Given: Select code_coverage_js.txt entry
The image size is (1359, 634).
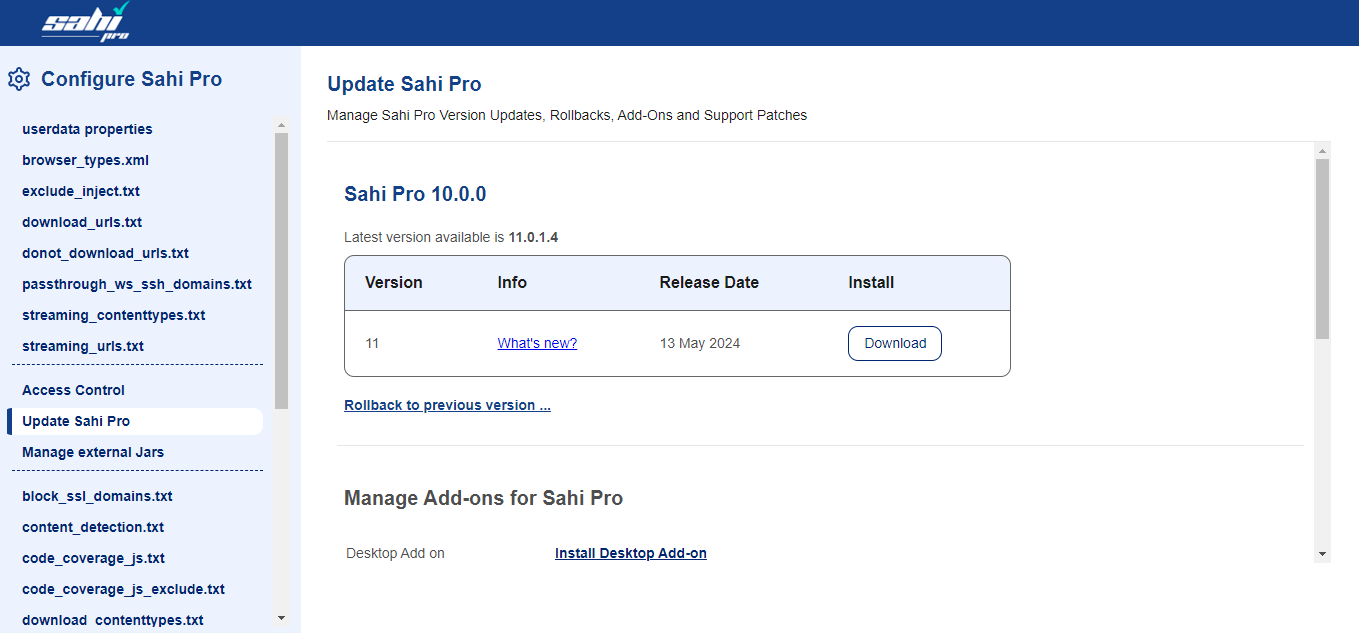Looking at the screenshot, I should pos(93,558).
